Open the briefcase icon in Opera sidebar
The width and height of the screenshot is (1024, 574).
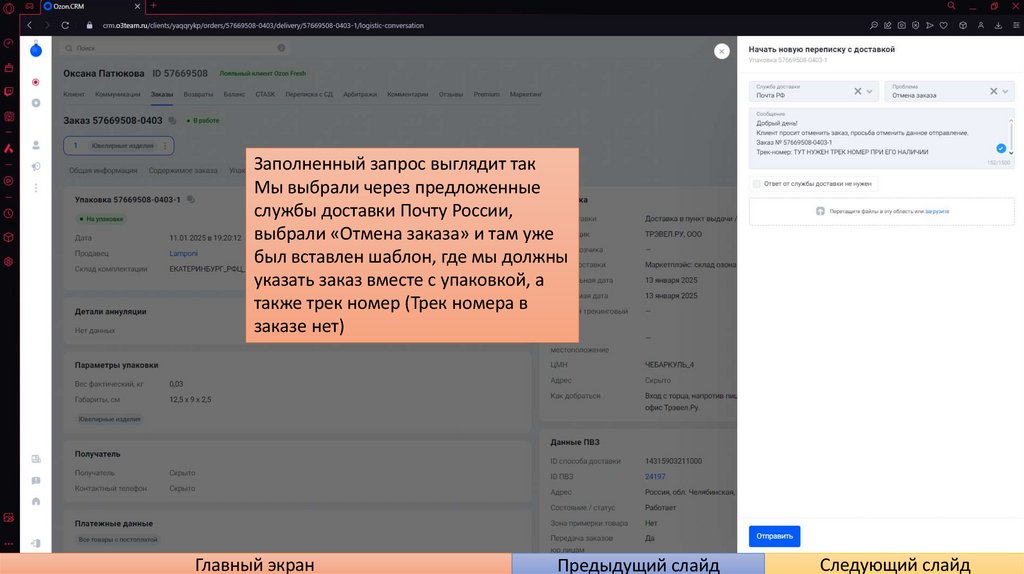click(8, 68)
